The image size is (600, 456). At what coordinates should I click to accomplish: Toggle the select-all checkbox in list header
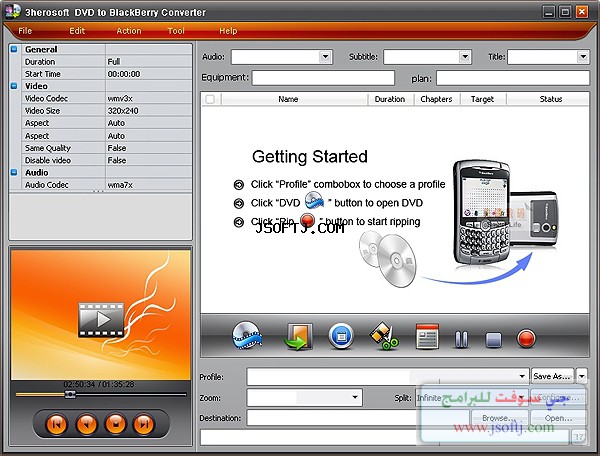(x=210, y=99)
